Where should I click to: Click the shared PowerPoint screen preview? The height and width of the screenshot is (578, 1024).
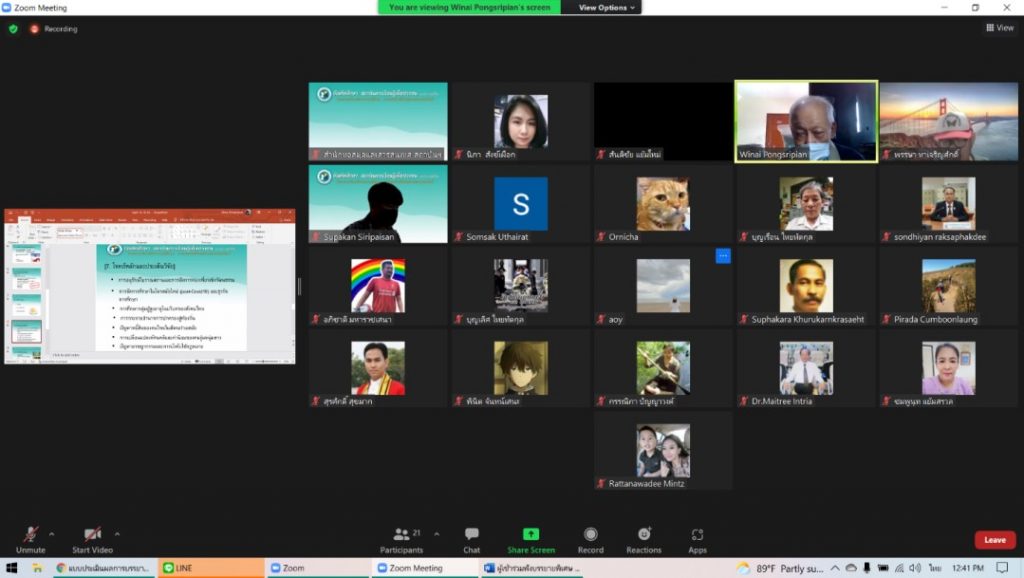pos(150,287)
